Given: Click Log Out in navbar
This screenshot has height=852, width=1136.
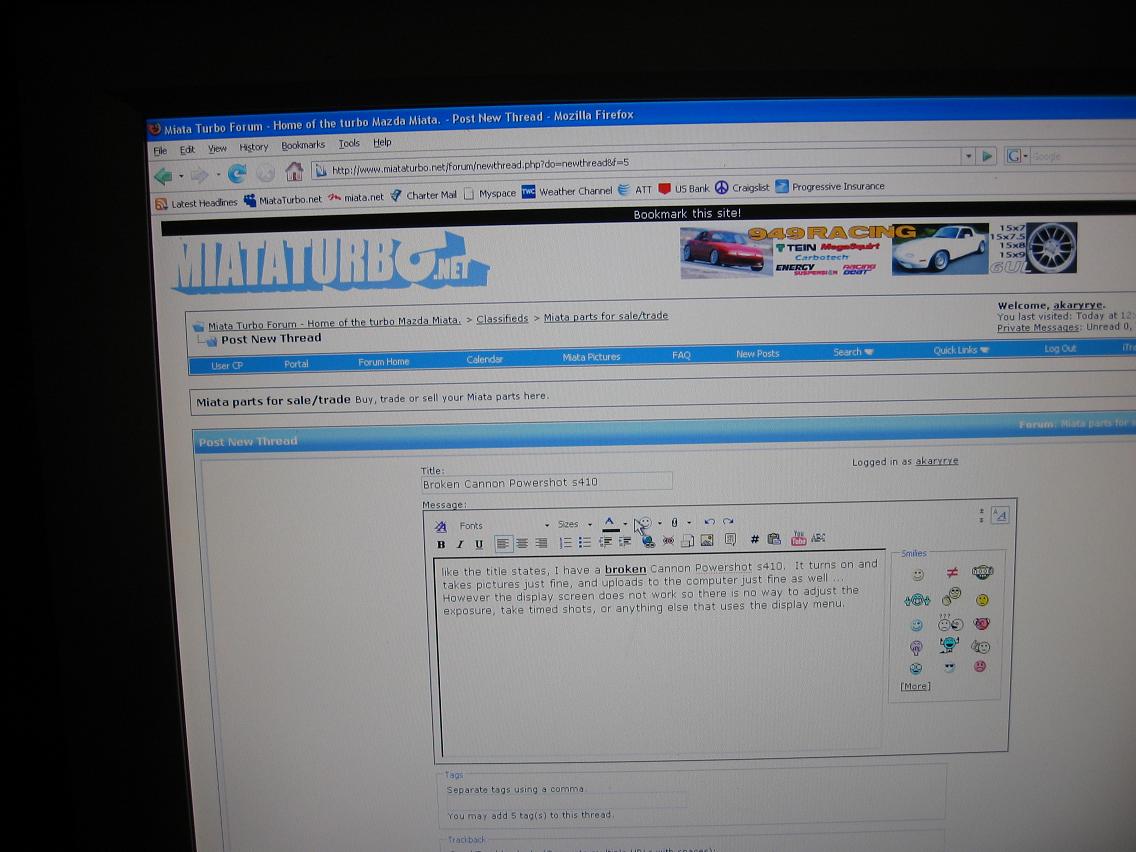Looking at the screenshot, I should tap(1060, 348).
